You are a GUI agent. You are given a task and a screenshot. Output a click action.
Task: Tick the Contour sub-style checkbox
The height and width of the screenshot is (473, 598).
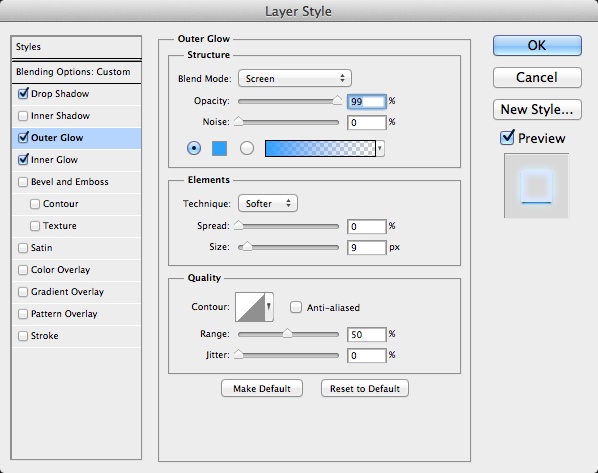click(x=35, y=204)
